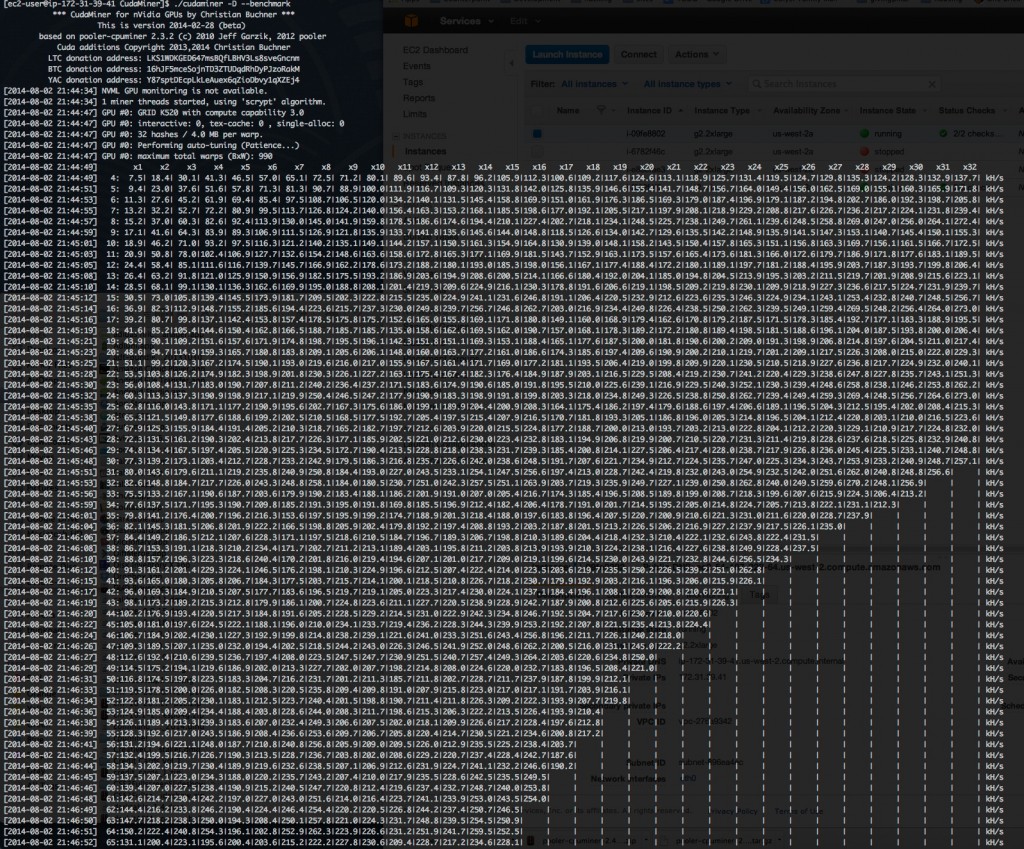1024x849 pixels.
Task: Open the pooler-cpuminer tar.gz download
Action: pos(724,841)
